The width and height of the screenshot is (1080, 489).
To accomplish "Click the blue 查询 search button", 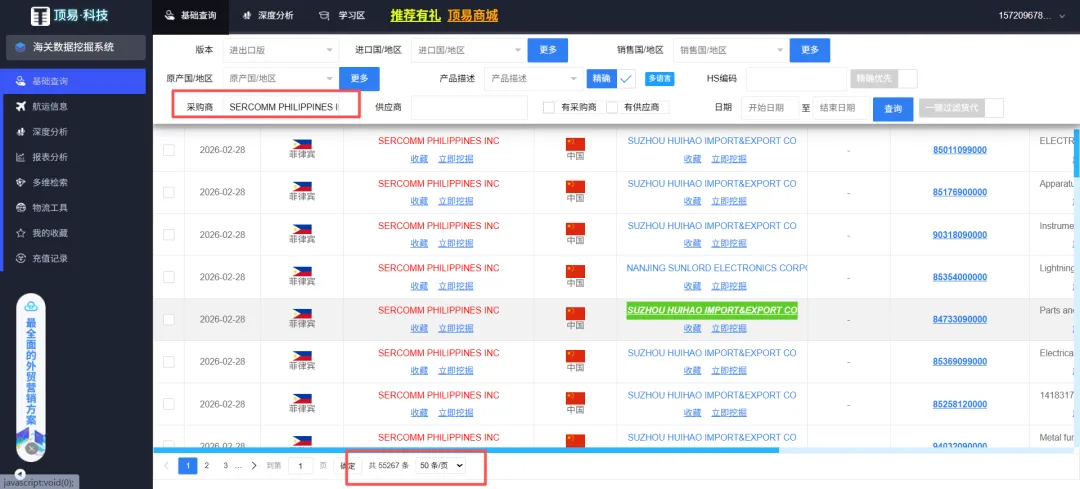I will click(x=893, y=109).
